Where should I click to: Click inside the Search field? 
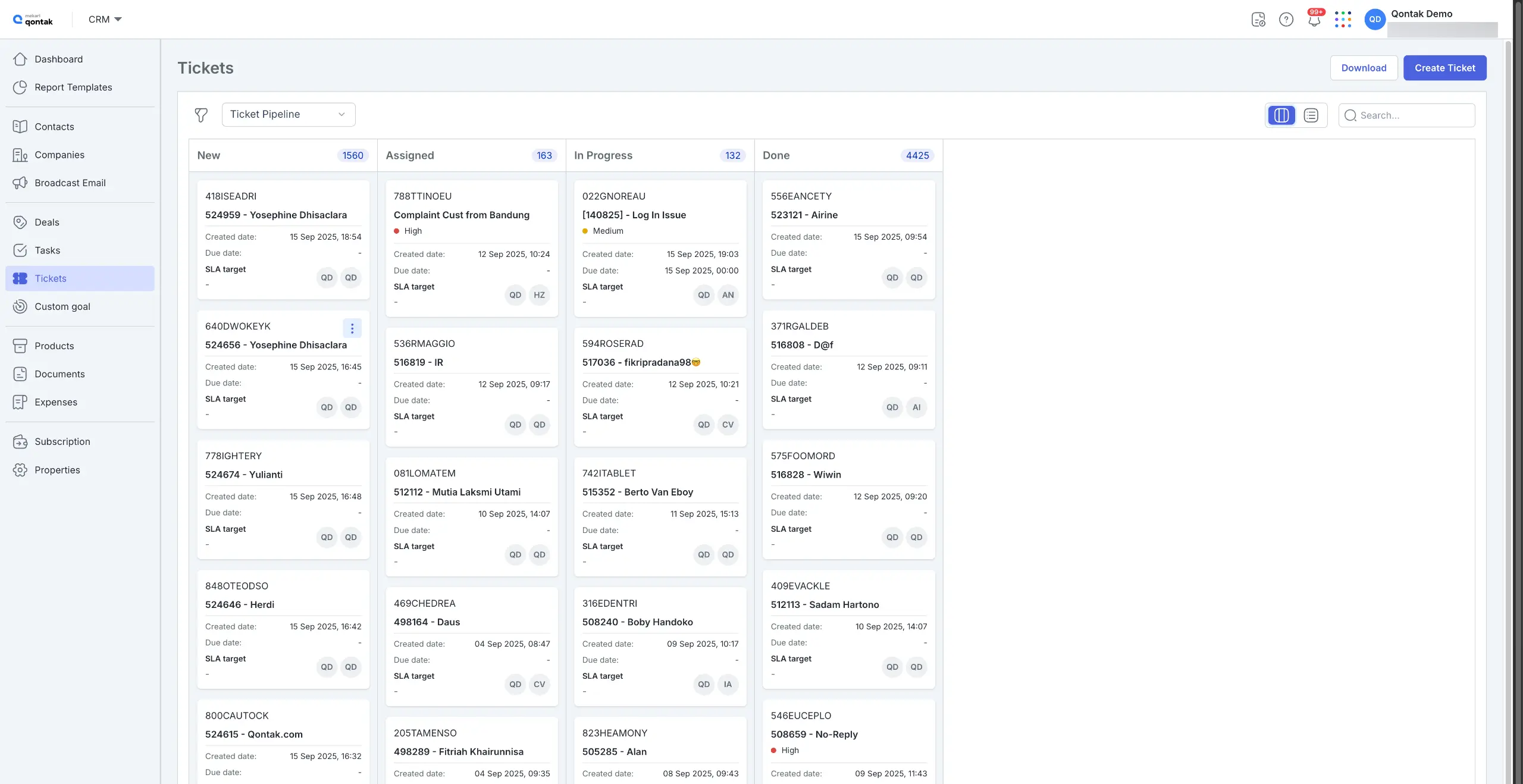(1406, 115)
